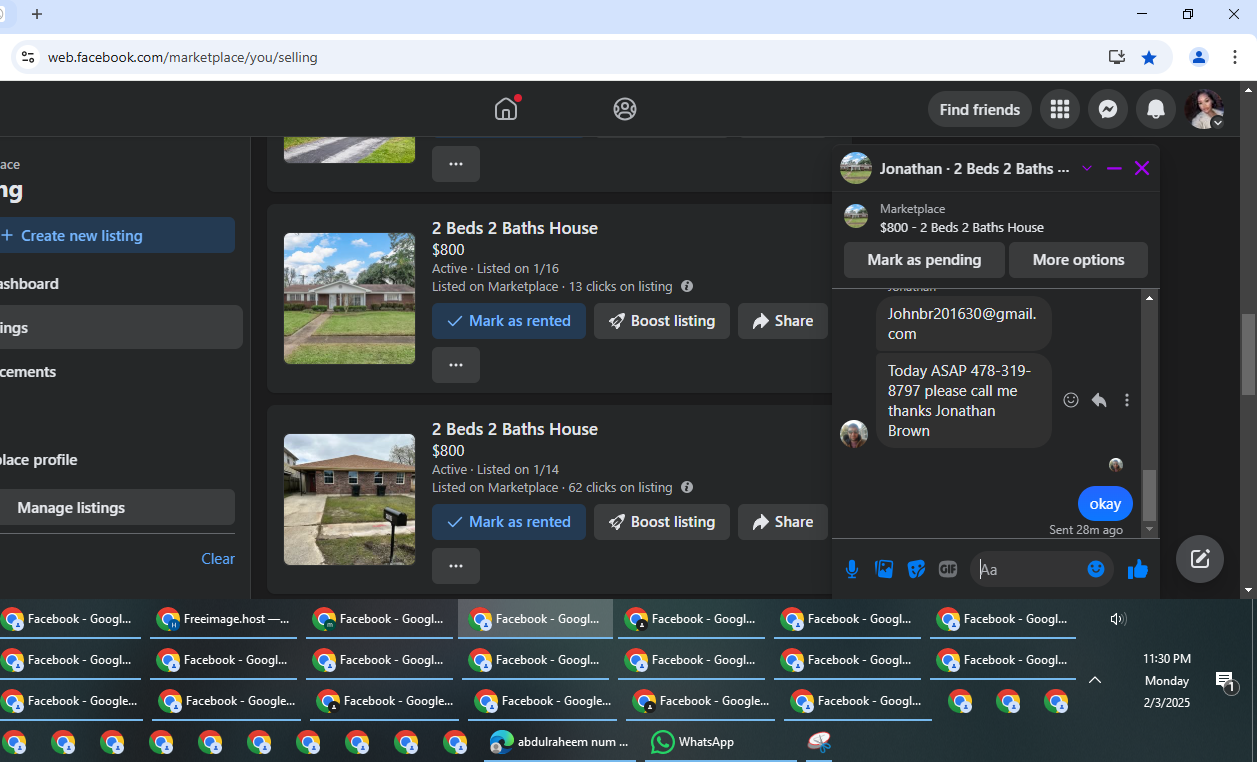Open the Notifications bell icon
The height and width of the screenshot is (762, 1257).
click(1156, 109)
